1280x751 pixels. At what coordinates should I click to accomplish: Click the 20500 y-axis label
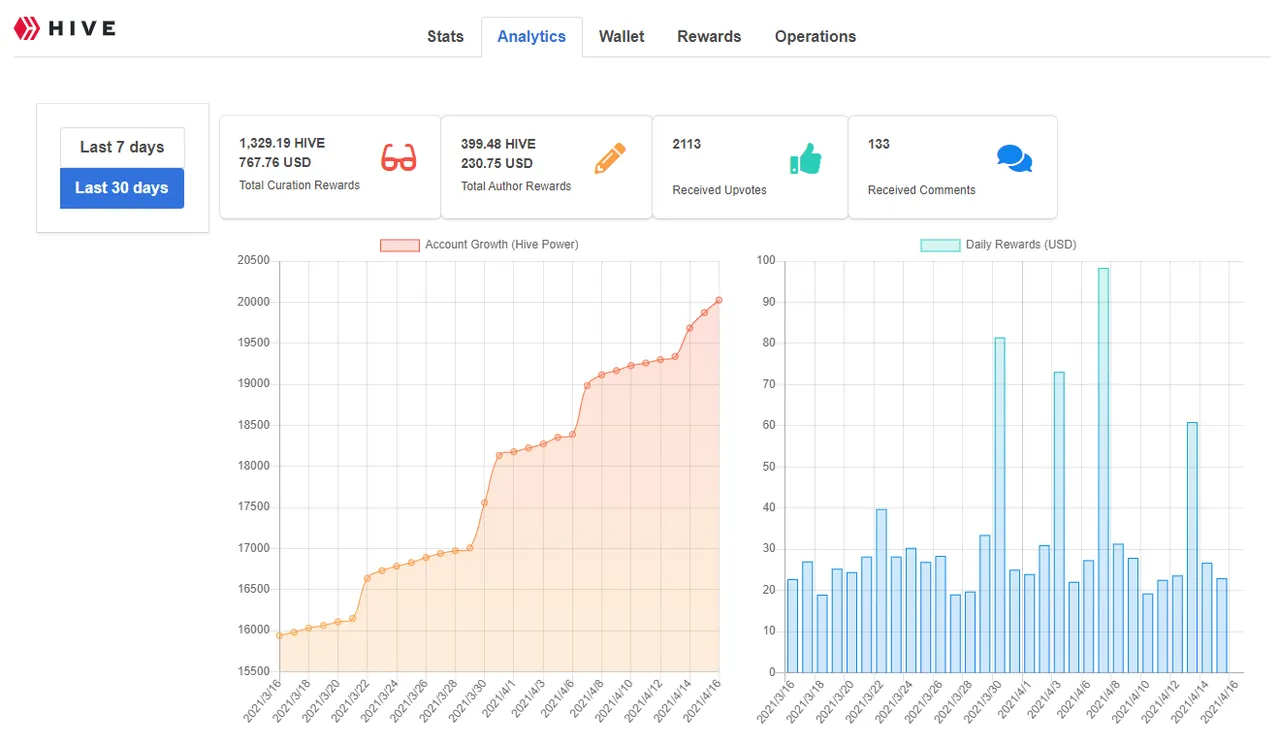pyautogui.click(x=253, y=261)
